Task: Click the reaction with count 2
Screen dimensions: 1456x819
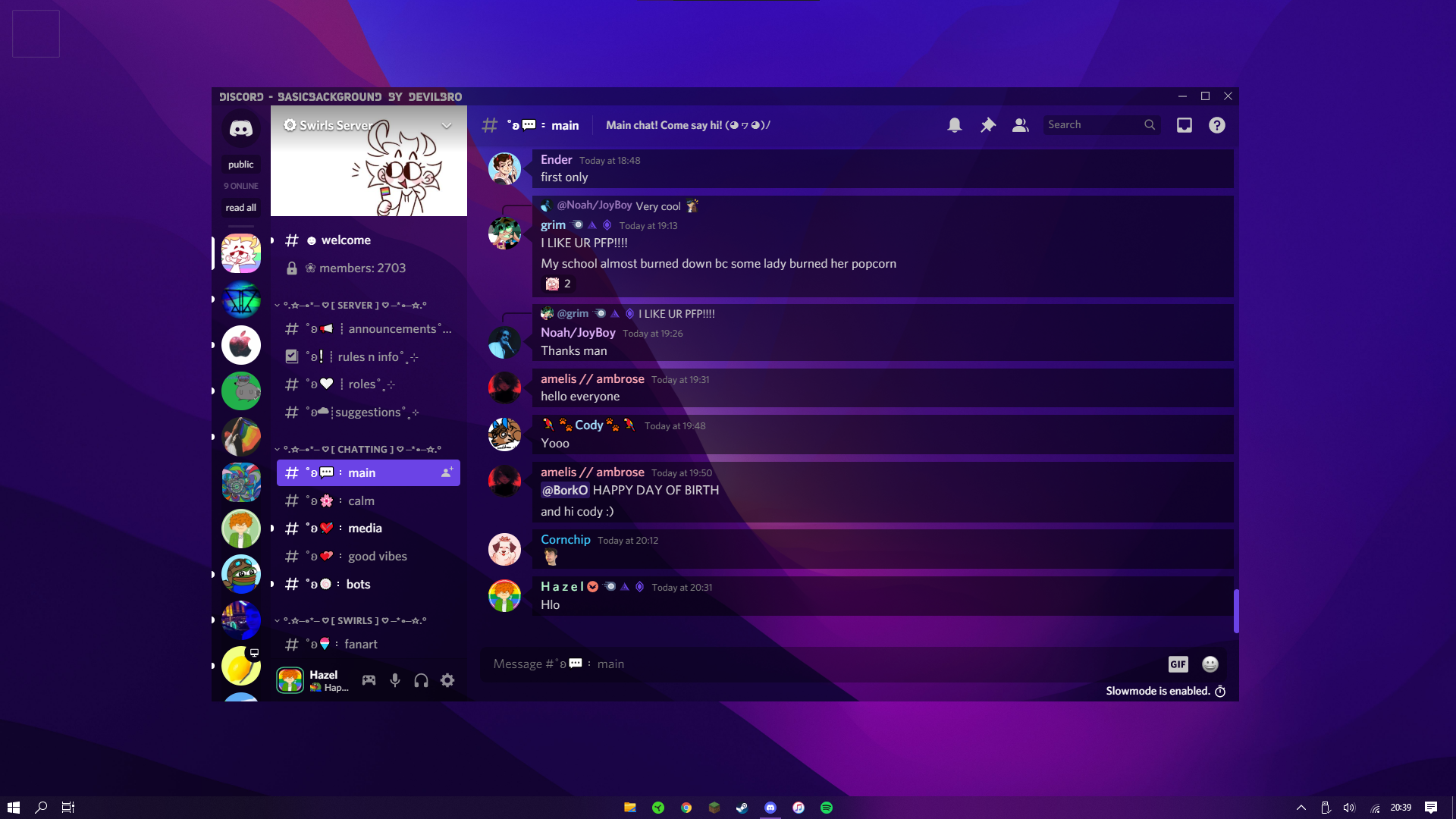Action: pos(559,284)
